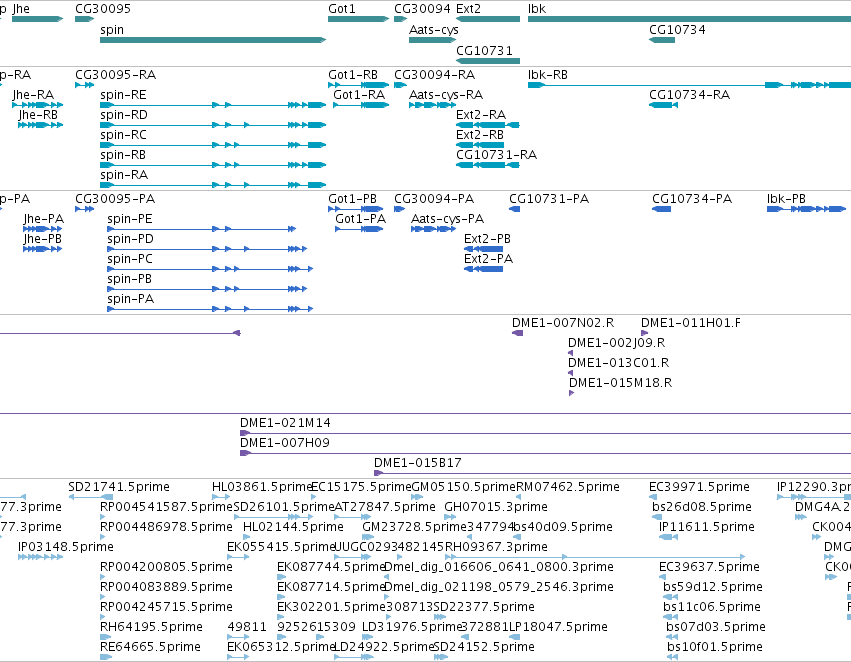
Task: Select the LP18047.5prime EST label
Action: pyautogui.click(x=558, y=627)
